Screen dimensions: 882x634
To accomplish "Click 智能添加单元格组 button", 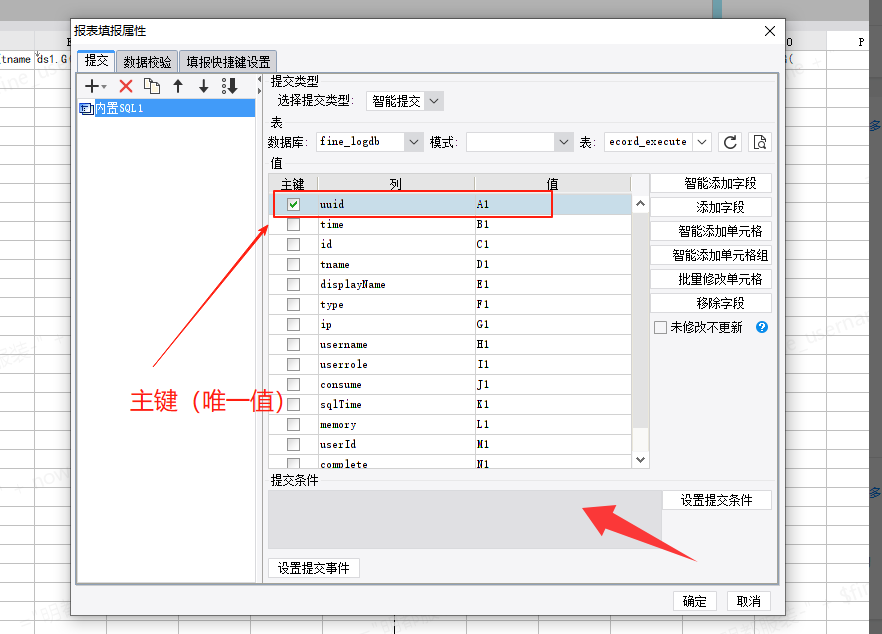I will tap(711, 255).
